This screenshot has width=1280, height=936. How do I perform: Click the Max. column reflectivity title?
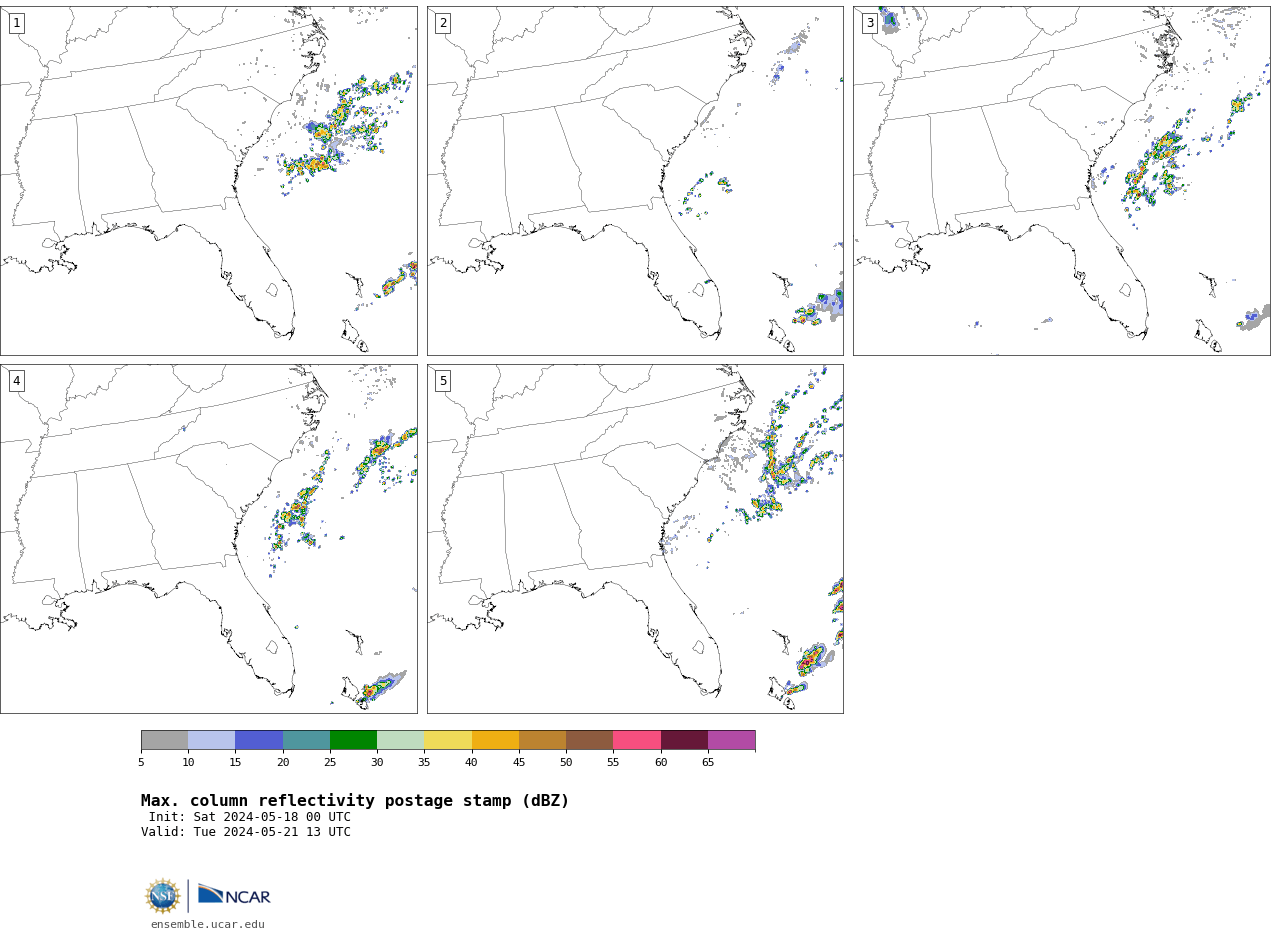coord(355,801)
